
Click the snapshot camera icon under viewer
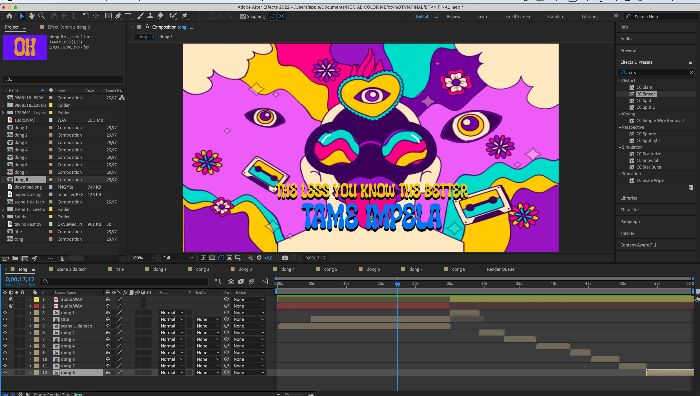point(285,258)
